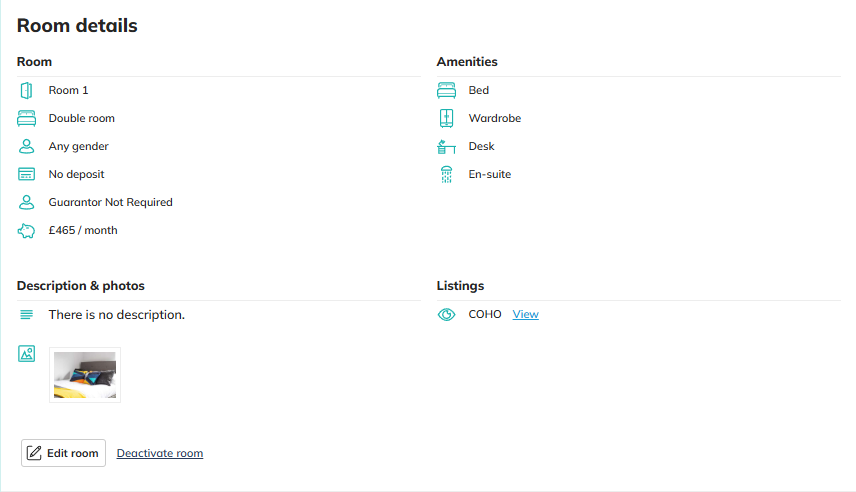Image resolution: width=856 pixels, height=492 pixels.
Task: Click the person icon beside Guarantor Not Required
Action: click(26, 202)
